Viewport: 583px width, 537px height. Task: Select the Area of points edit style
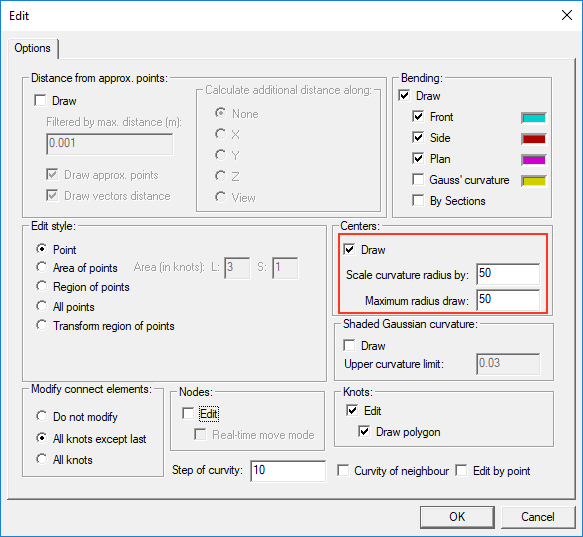(x=42, y=267)
